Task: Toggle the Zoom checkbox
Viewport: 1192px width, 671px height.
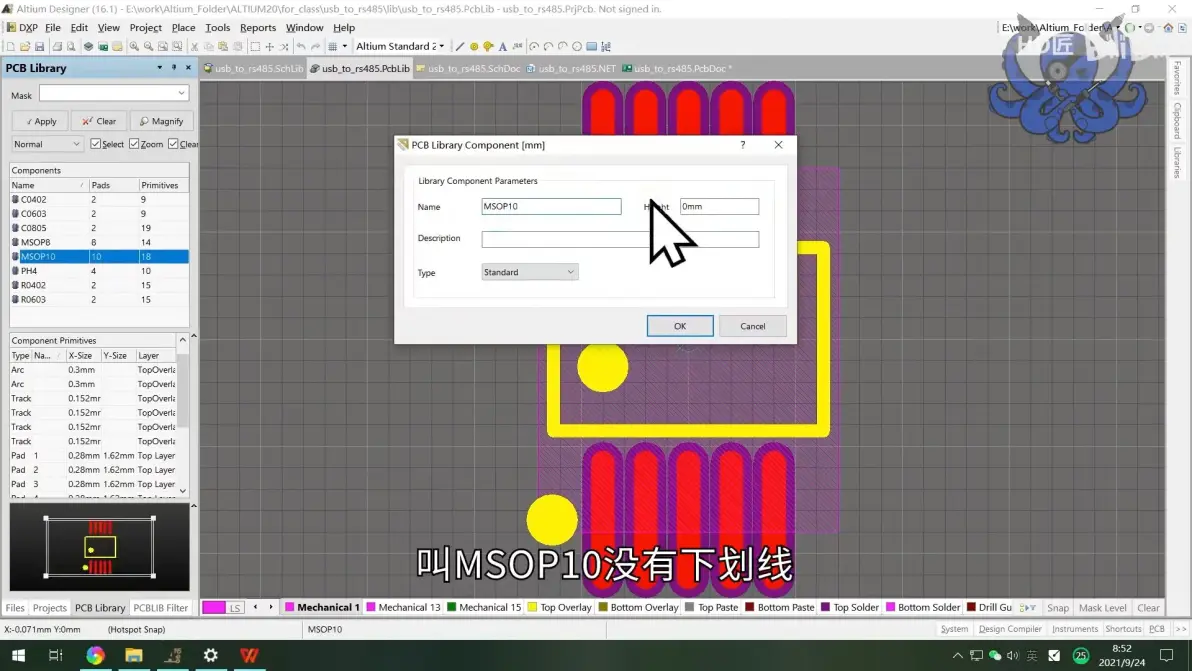Action: coord(134,144)
